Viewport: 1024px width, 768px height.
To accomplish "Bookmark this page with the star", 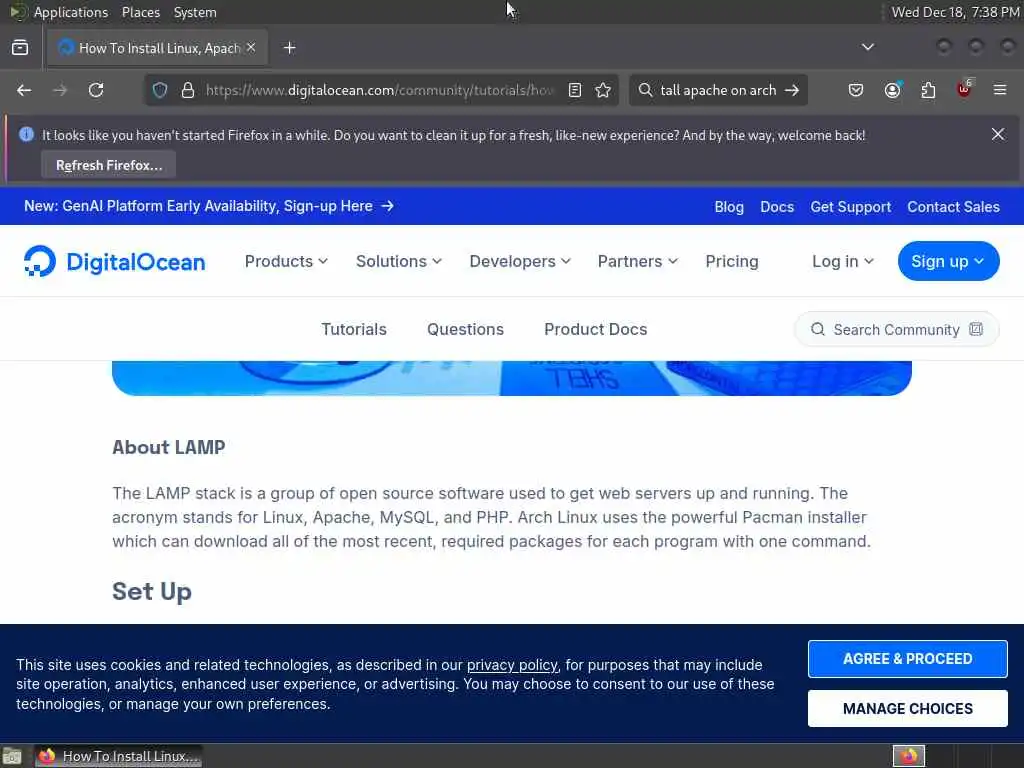I will click(x=603, y=90).
